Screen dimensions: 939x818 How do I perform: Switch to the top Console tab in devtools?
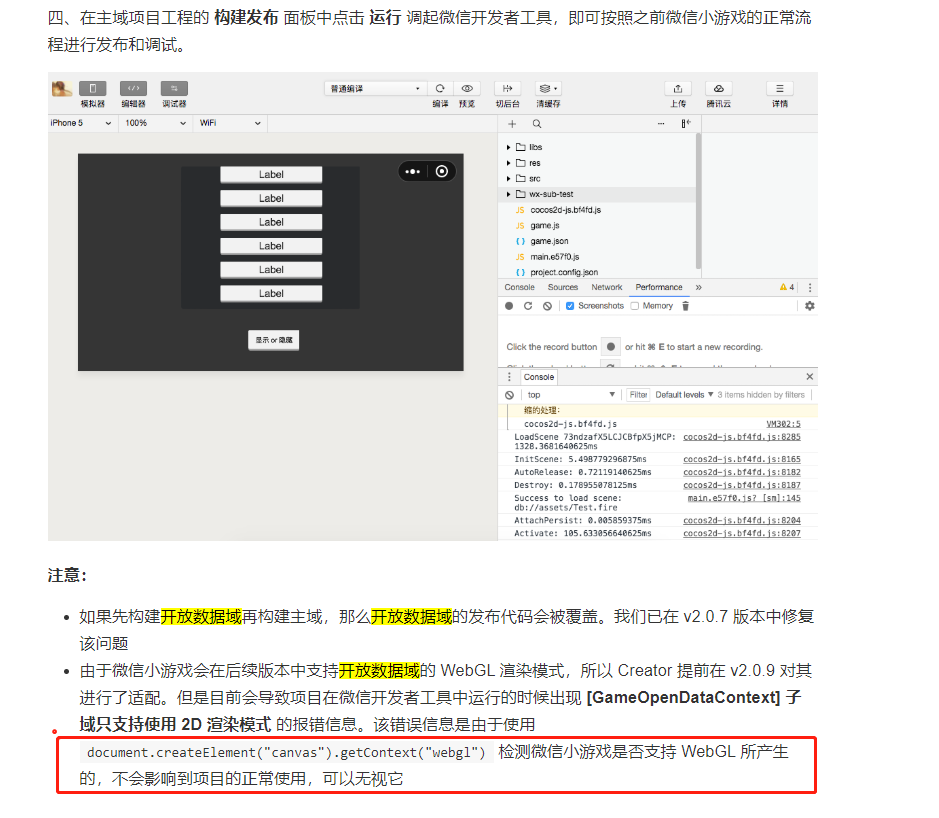(x=519, y=287)
